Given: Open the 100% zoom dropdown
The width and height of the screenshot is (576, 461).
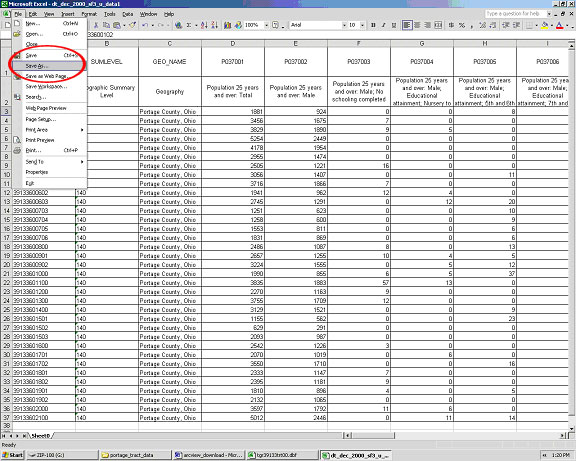Looking at the screenshot, I should pos(266,25).
